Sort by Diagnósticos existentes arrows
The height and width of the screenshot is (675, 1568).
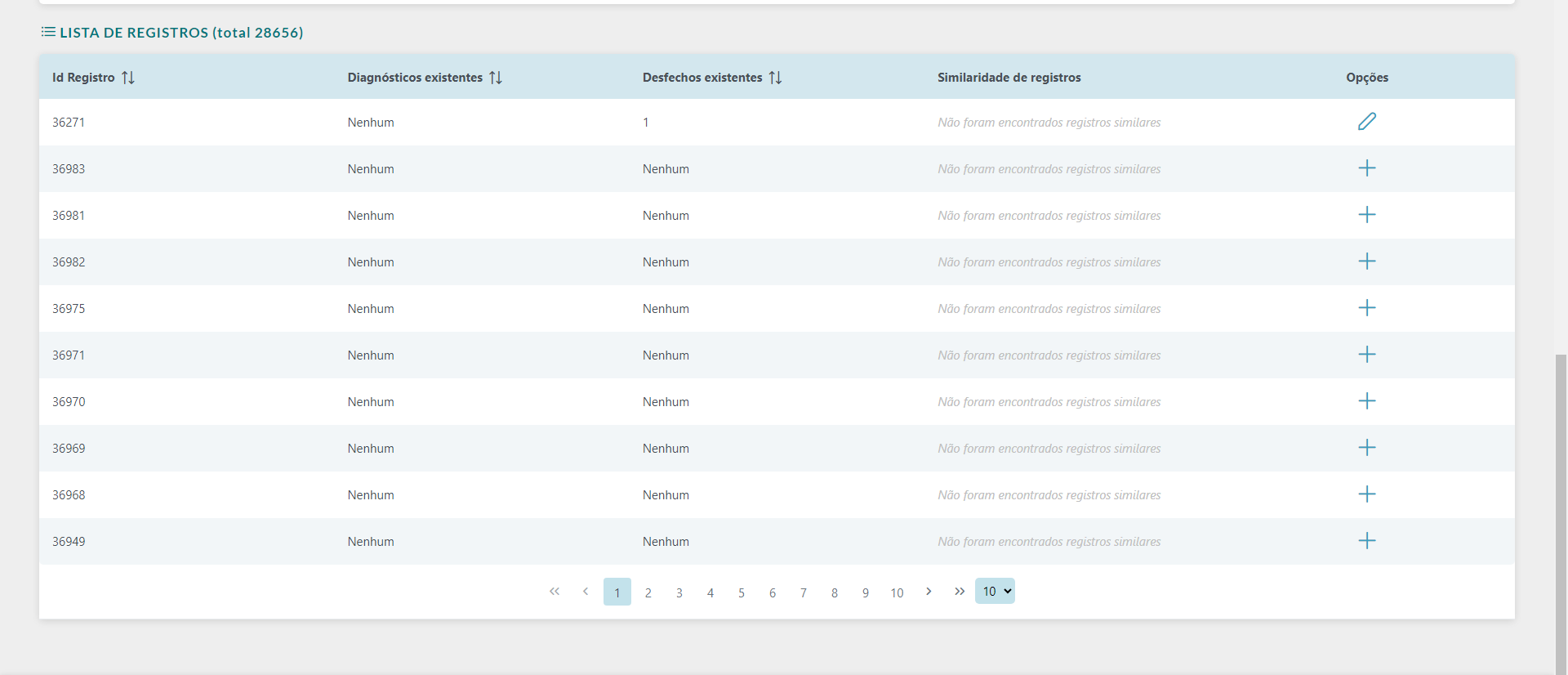tap(496, 78)
